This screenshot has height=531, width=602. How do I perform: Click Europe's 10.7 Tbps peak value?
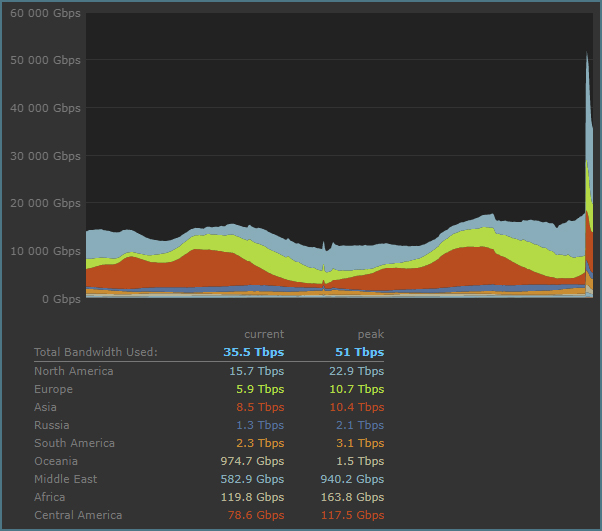tap(357, 389)
